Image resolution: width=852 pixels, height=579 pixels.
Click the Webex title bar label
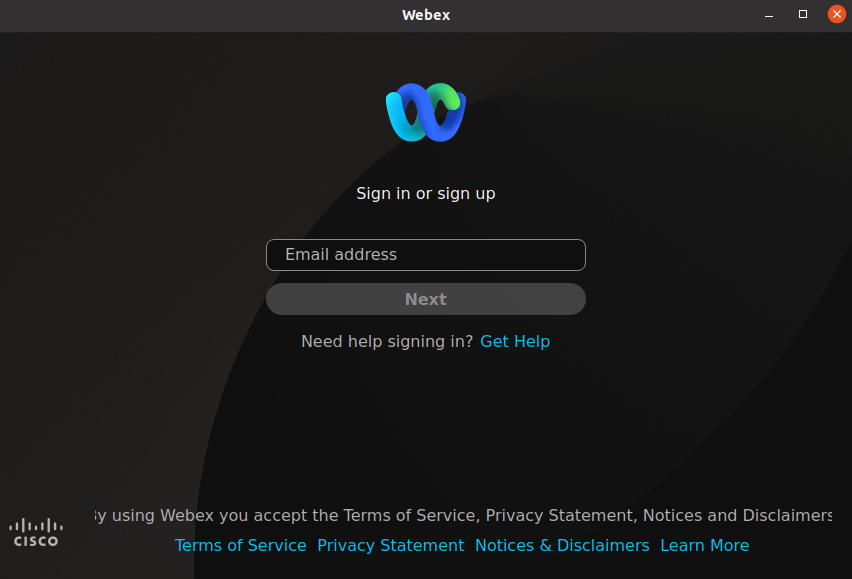[425, 14]
